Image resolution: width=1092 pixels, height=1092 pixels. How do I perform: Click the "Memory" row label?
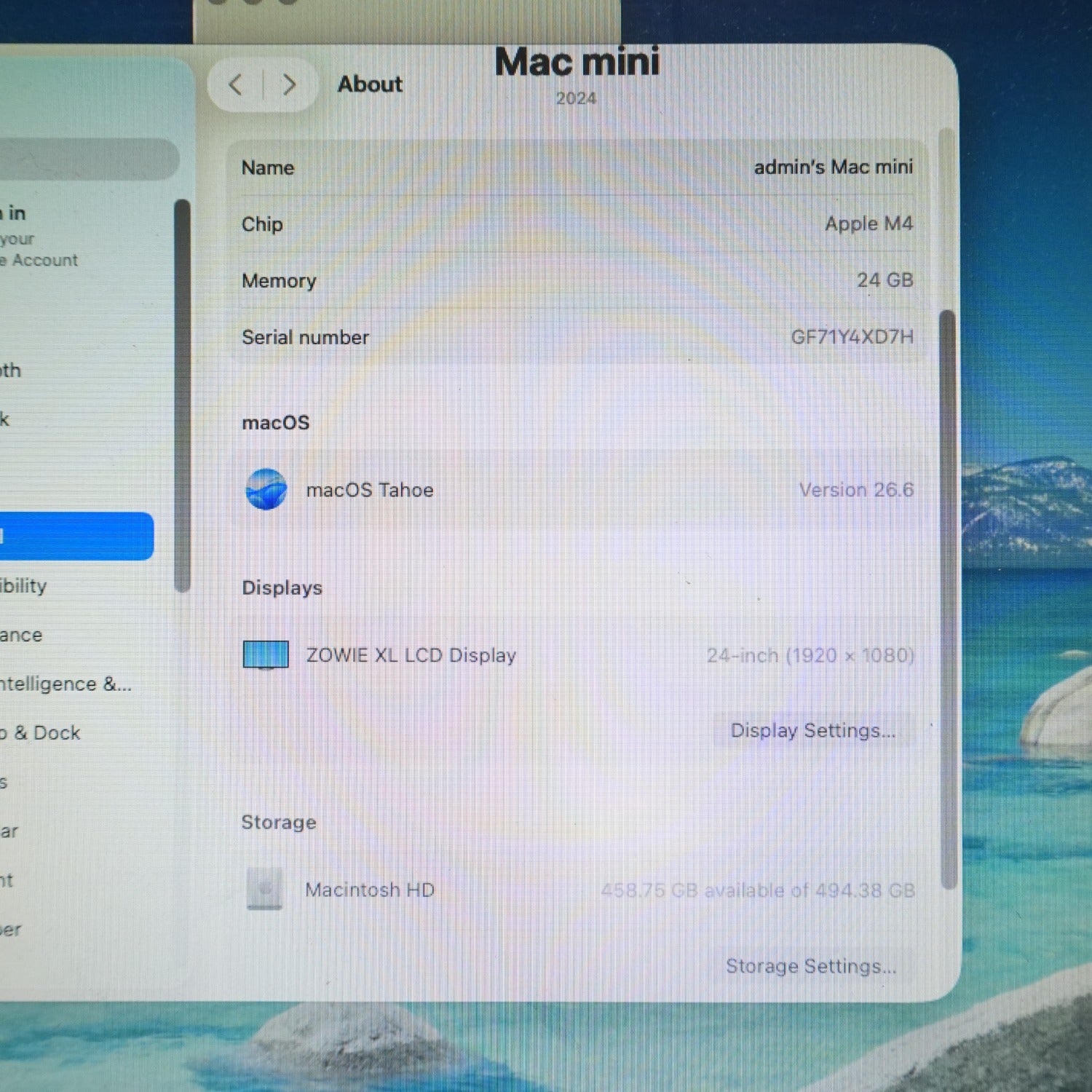pos(279,281)
